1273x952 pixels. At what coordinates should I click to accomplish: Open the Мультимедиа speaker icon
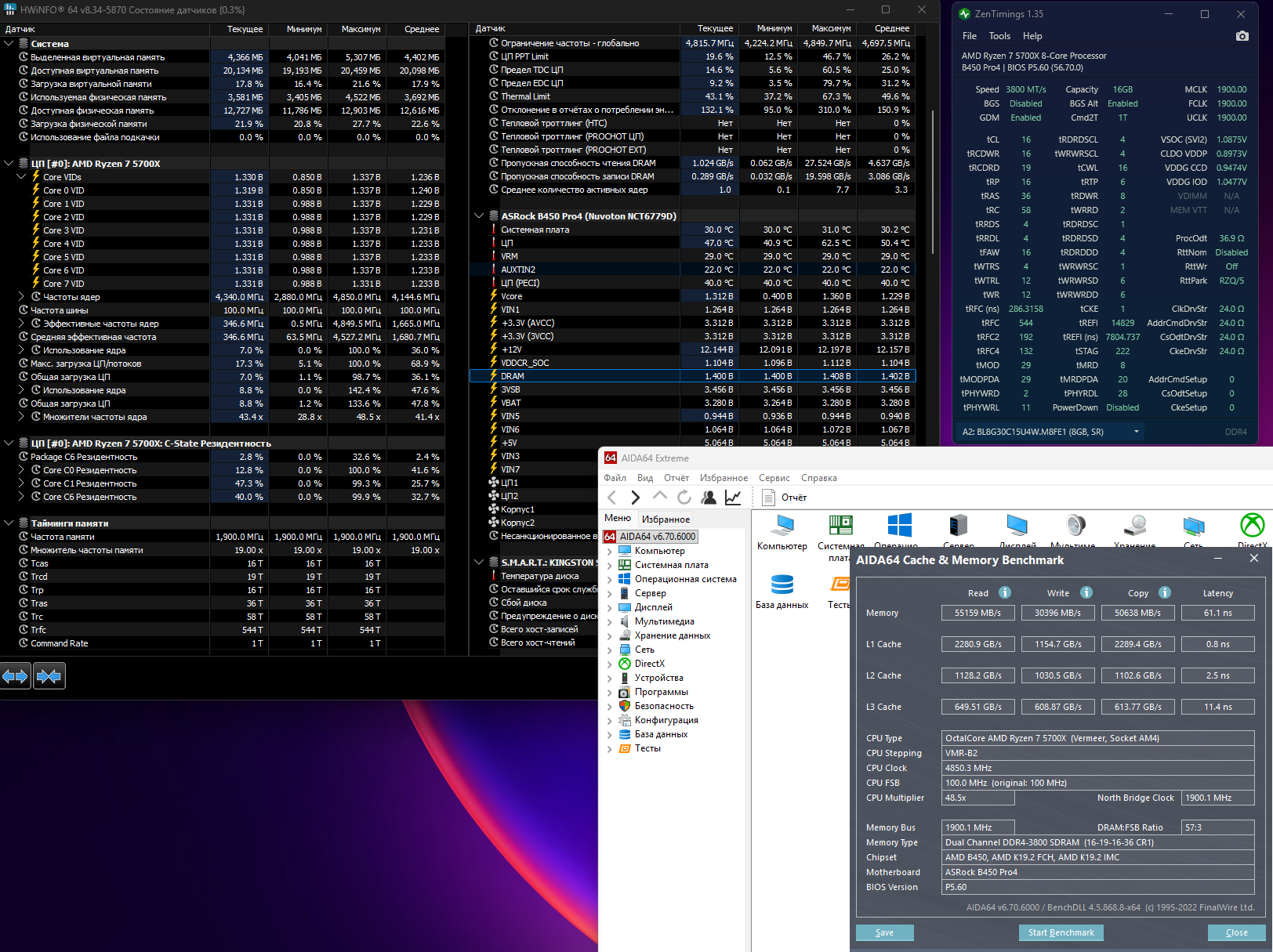(x=1075, y=525)
